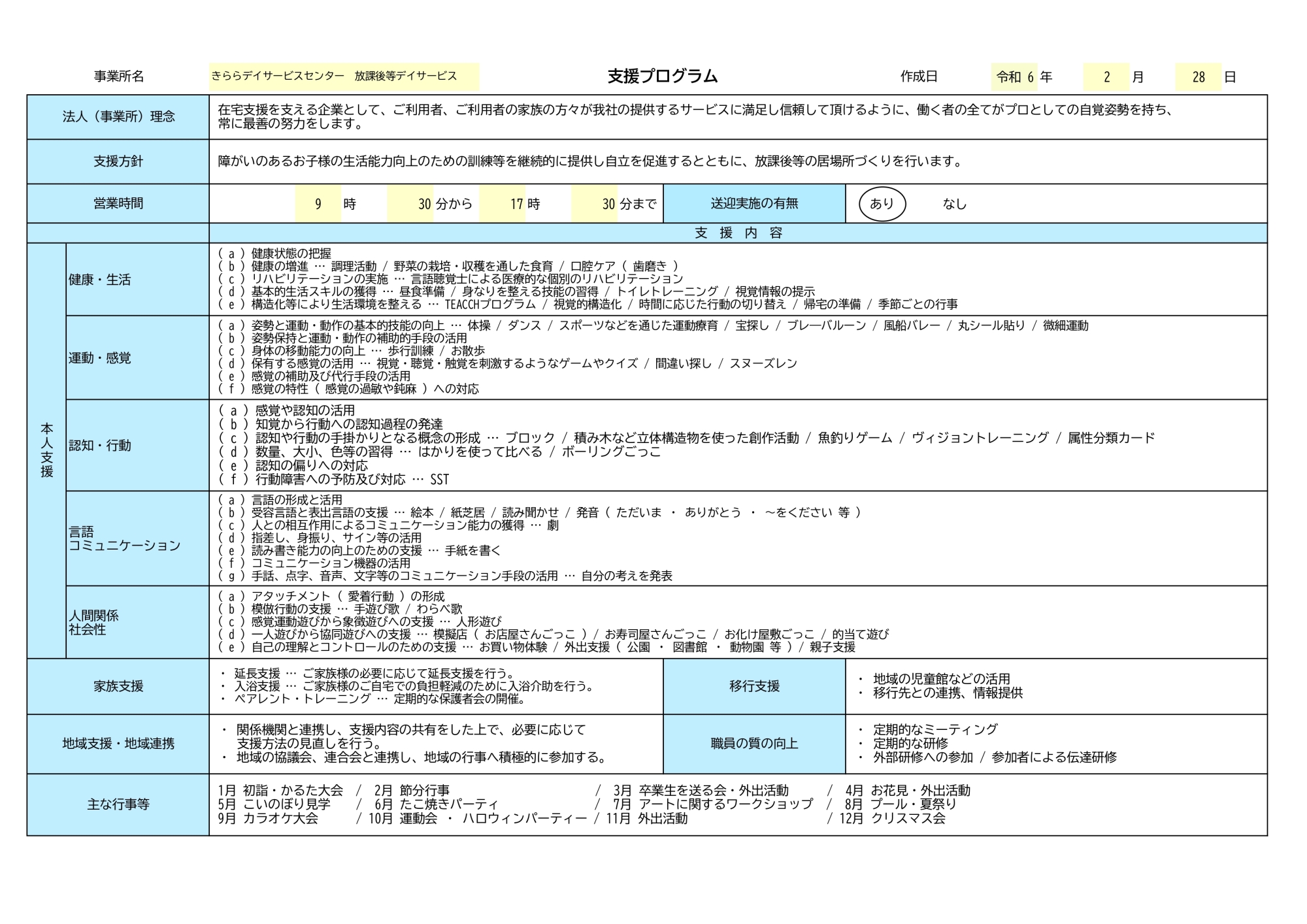Click the bullet 地域の児童館などの活用
The image size is (1307, 924).
pyautogui.click(x=934, y=680)
